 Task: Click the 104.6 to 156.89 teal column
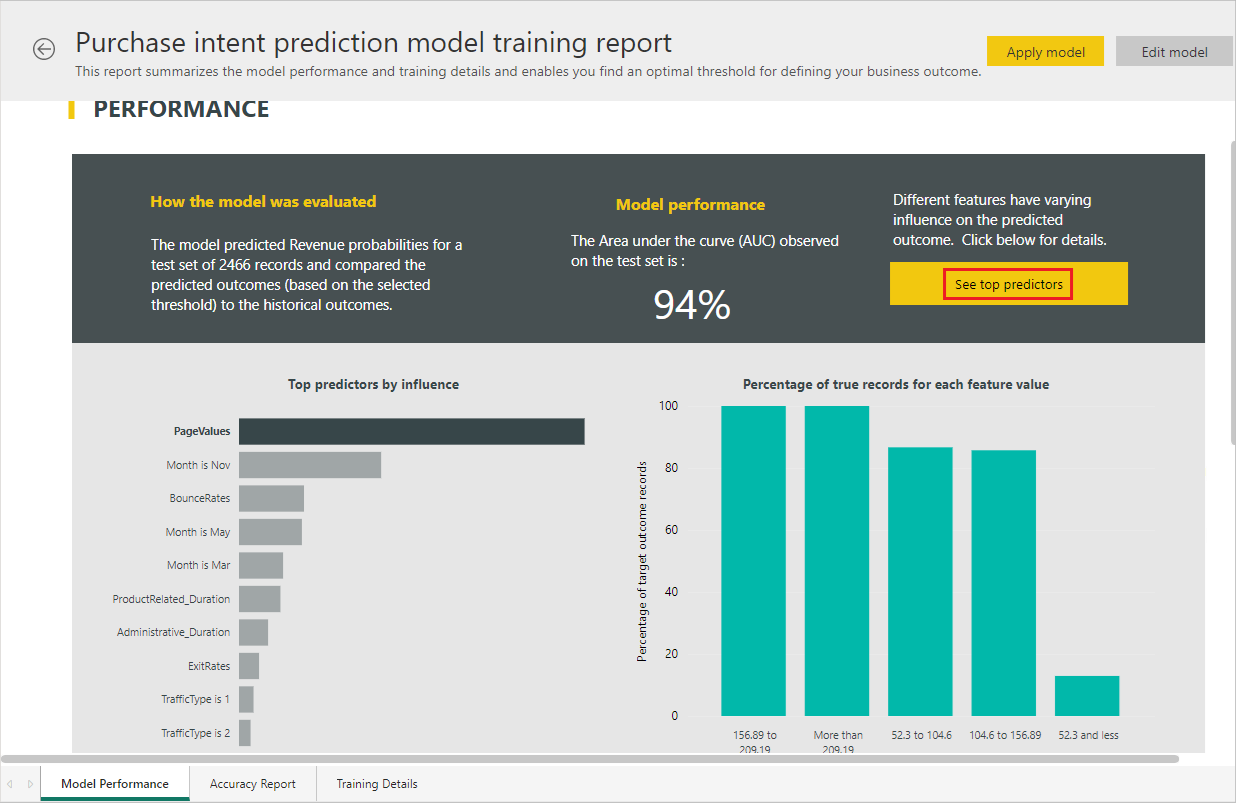(x=1004, y=583)
